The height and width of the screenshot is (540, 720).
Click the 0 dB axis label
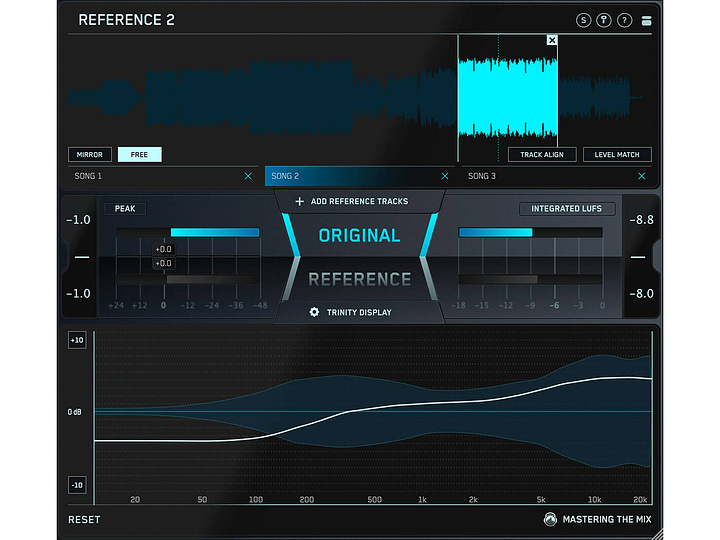[74, 412]
